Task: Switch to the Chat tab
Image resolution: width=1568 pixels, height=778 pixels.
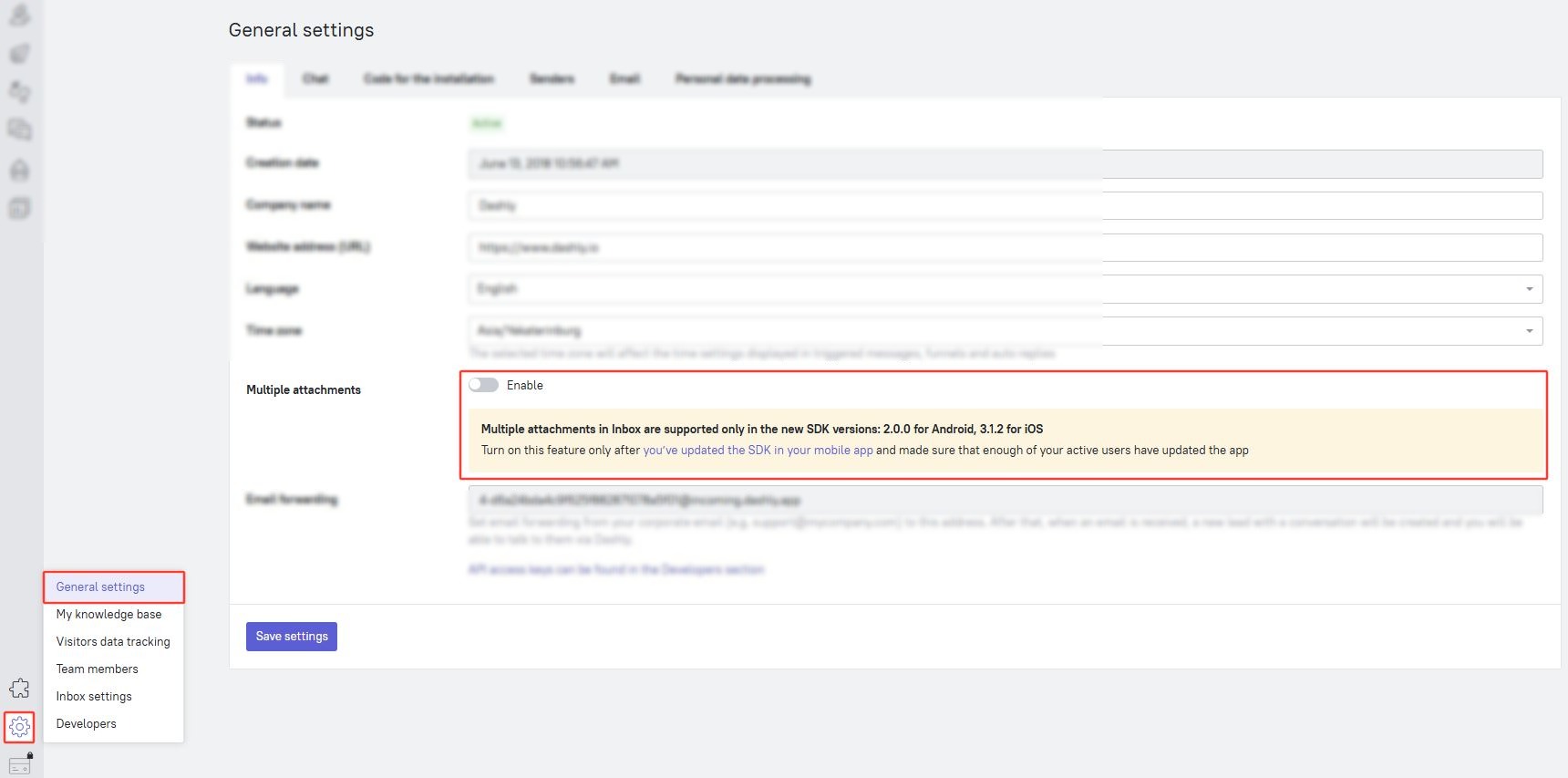Action: [315, 79]
